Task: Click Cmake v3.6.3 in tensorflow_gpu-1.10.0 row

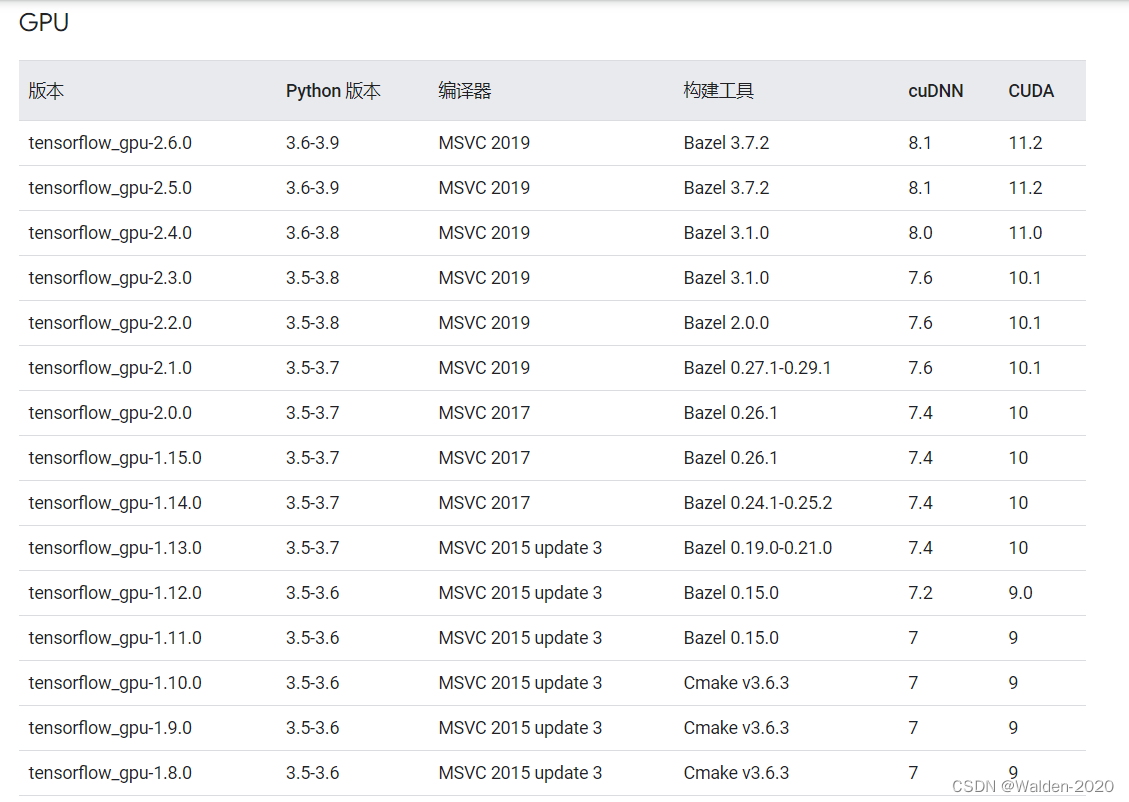Action: click(x=736, y=683)
